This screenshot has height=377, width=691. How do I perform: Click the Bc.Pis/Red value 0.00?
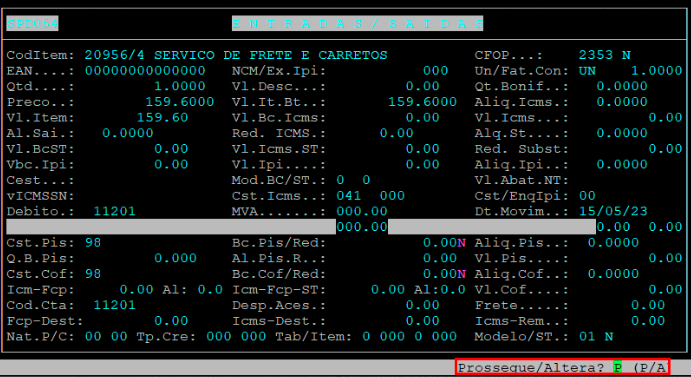point(440,242)
